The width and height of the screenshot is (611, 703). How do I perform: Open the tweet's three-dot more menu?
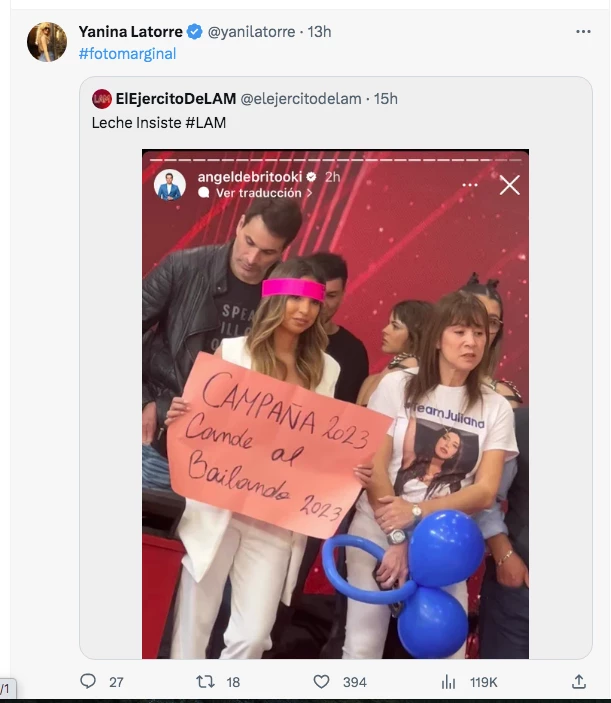coord(583,31)
